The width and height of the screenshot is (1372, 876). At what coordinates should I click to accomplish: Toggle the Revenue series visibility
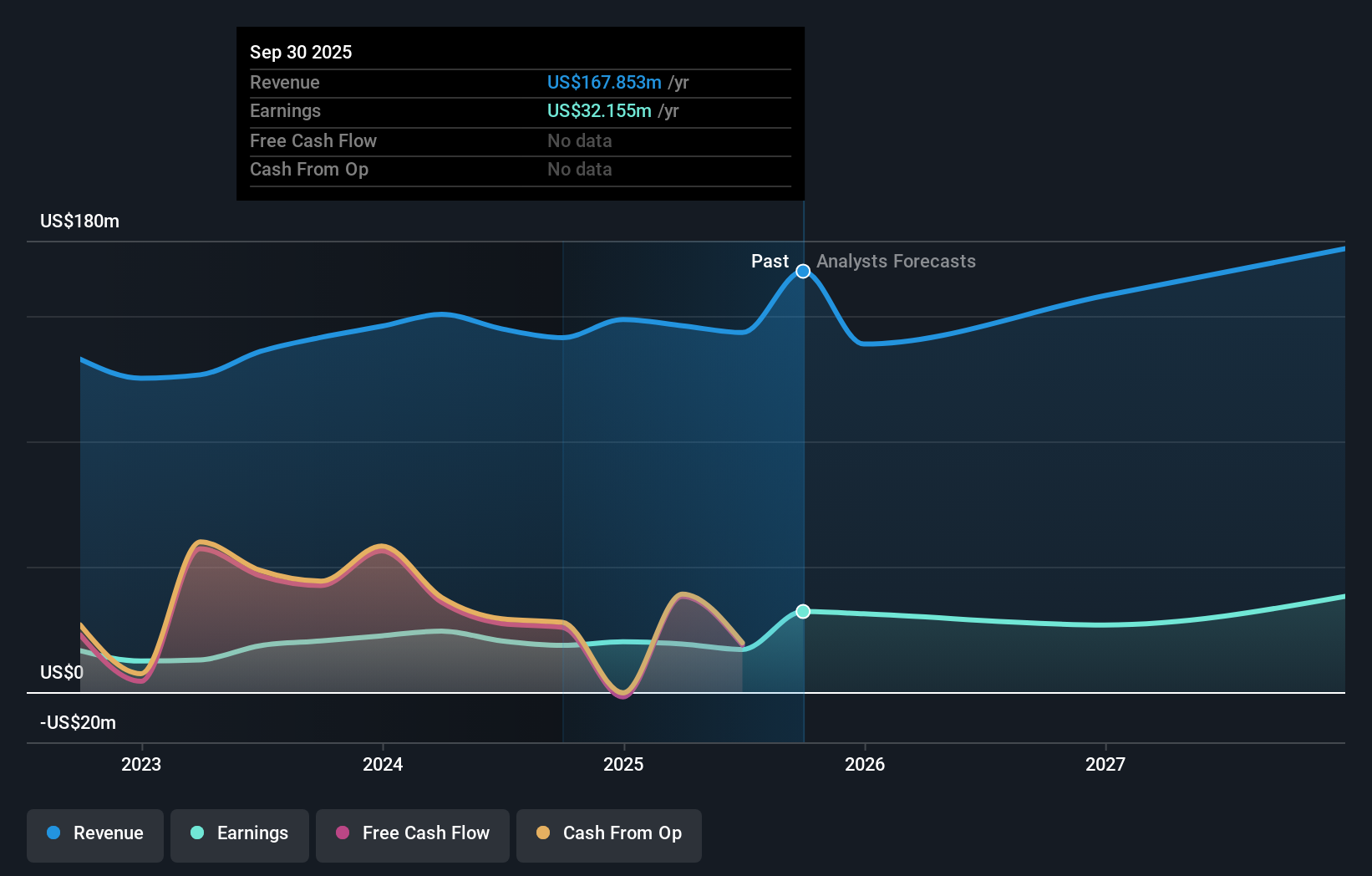[x=94, y=833]
